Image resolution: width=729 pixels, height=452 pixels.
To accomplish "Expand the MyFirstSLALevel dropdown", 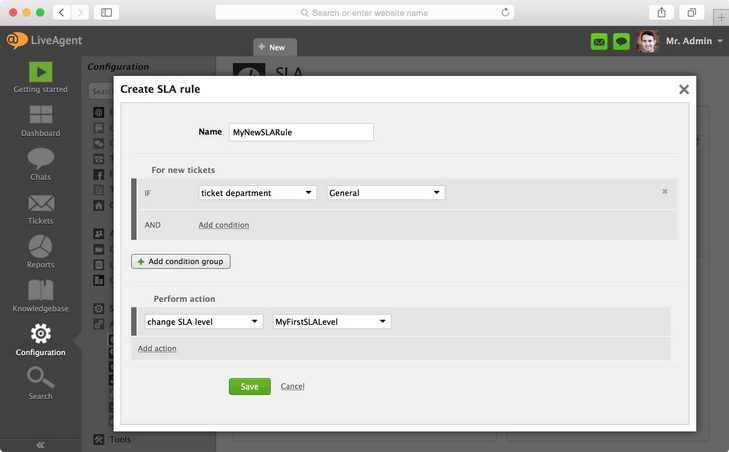I will (x=332, y=322).
